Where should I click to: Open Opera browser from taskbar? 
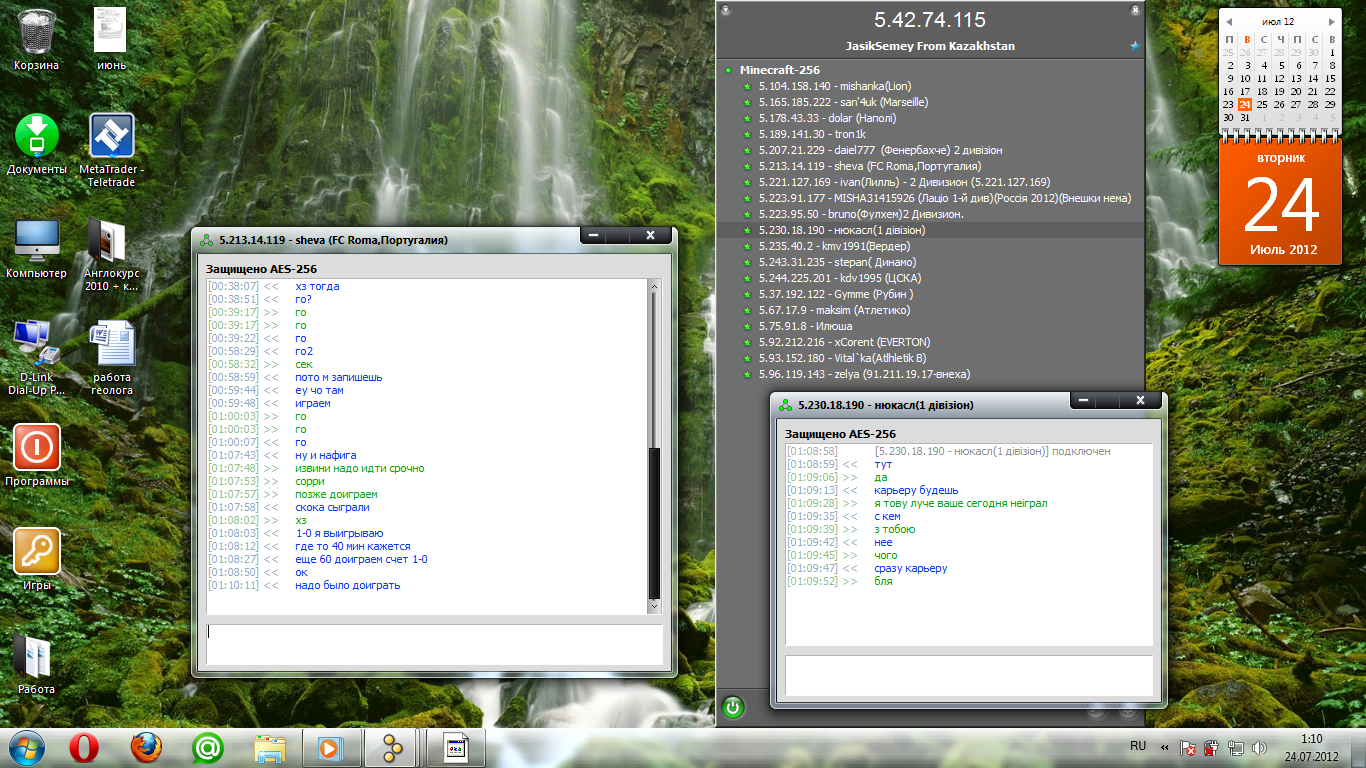click(x=84, y=747)
